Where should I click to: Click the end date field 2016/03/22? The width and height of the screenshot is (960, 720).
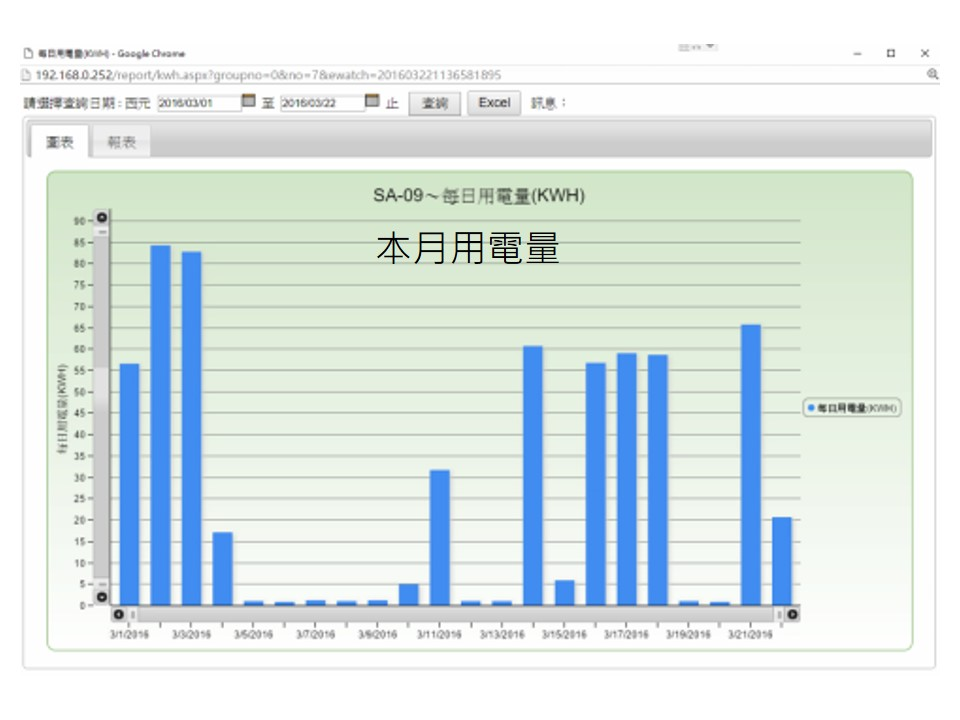pos(321,103)
